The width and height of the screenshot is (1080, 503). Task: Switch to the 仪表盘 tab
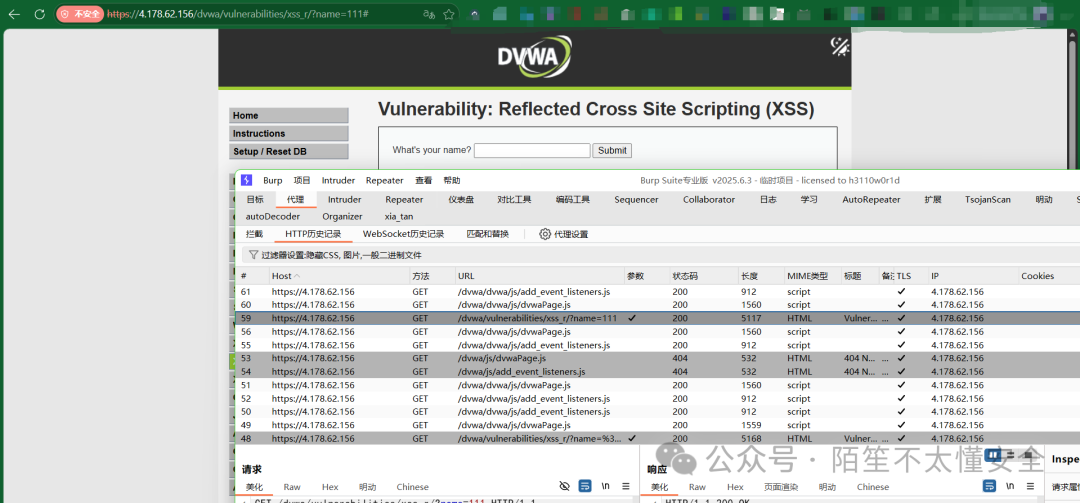tap(461, 200)
